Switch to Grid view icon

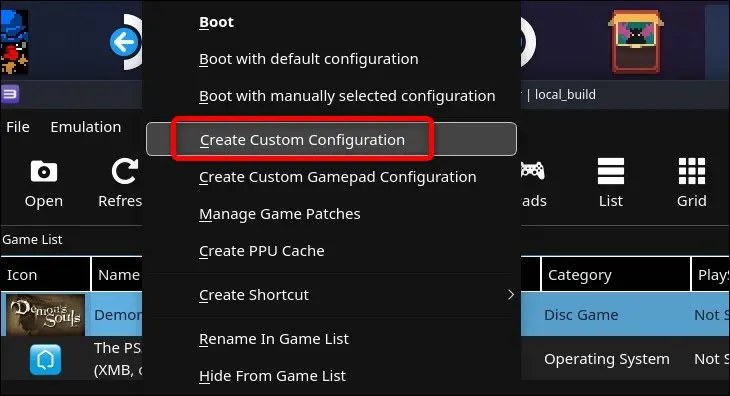click(x=692, y=171)
